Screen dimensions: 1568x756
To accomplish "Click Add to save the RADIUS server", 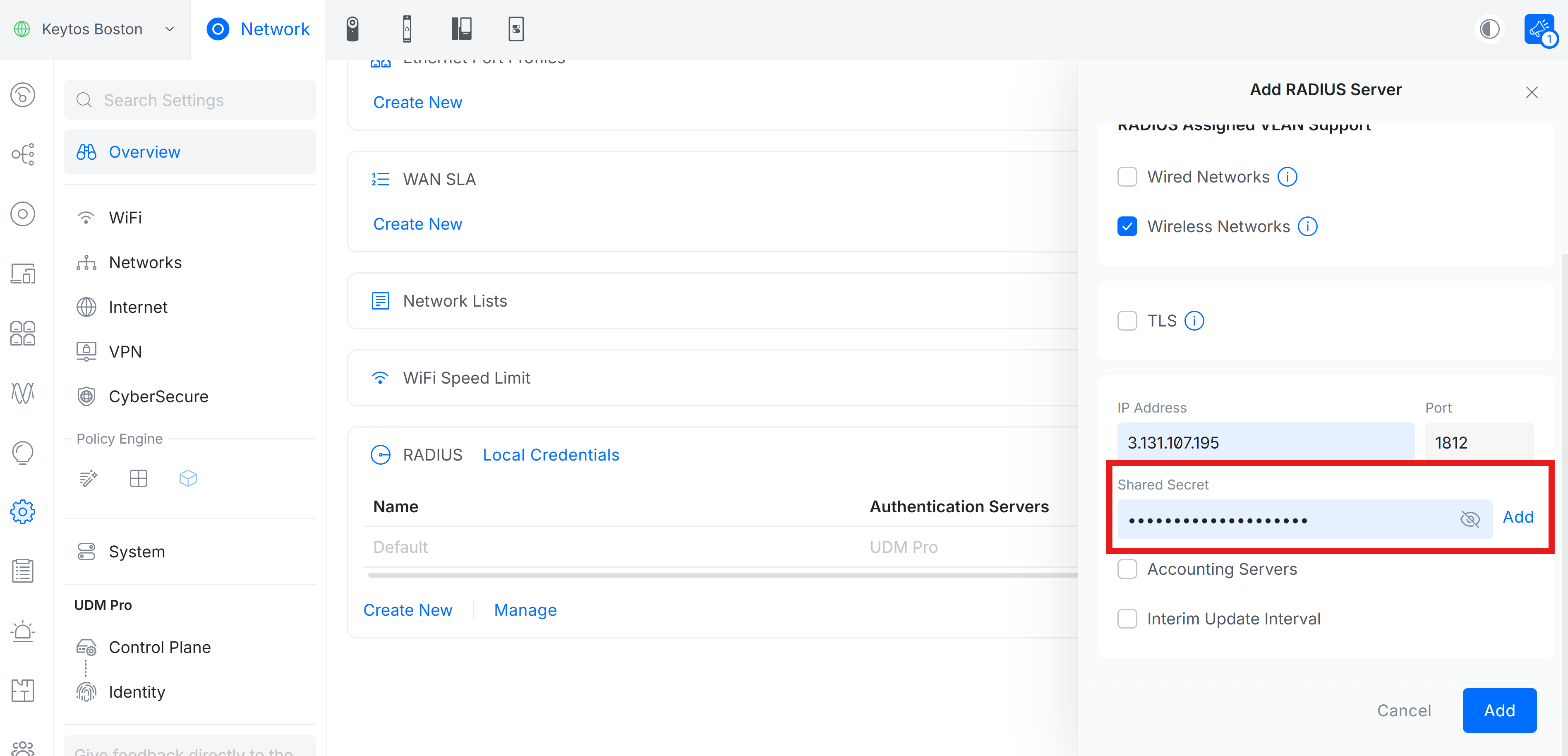I will coord(1499,710).
